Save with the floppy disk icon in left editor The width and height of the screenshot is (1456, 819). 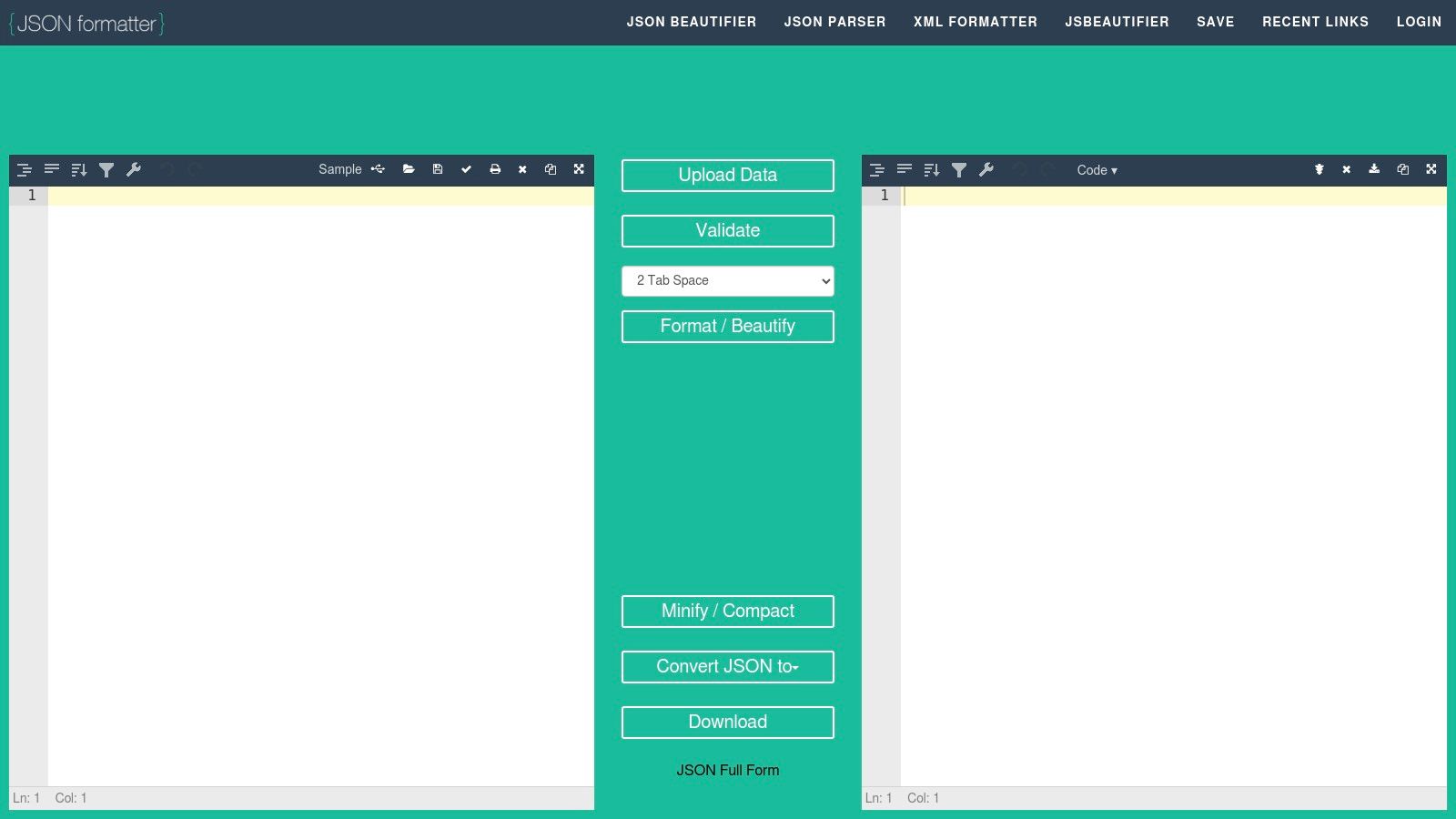[438, 169]
